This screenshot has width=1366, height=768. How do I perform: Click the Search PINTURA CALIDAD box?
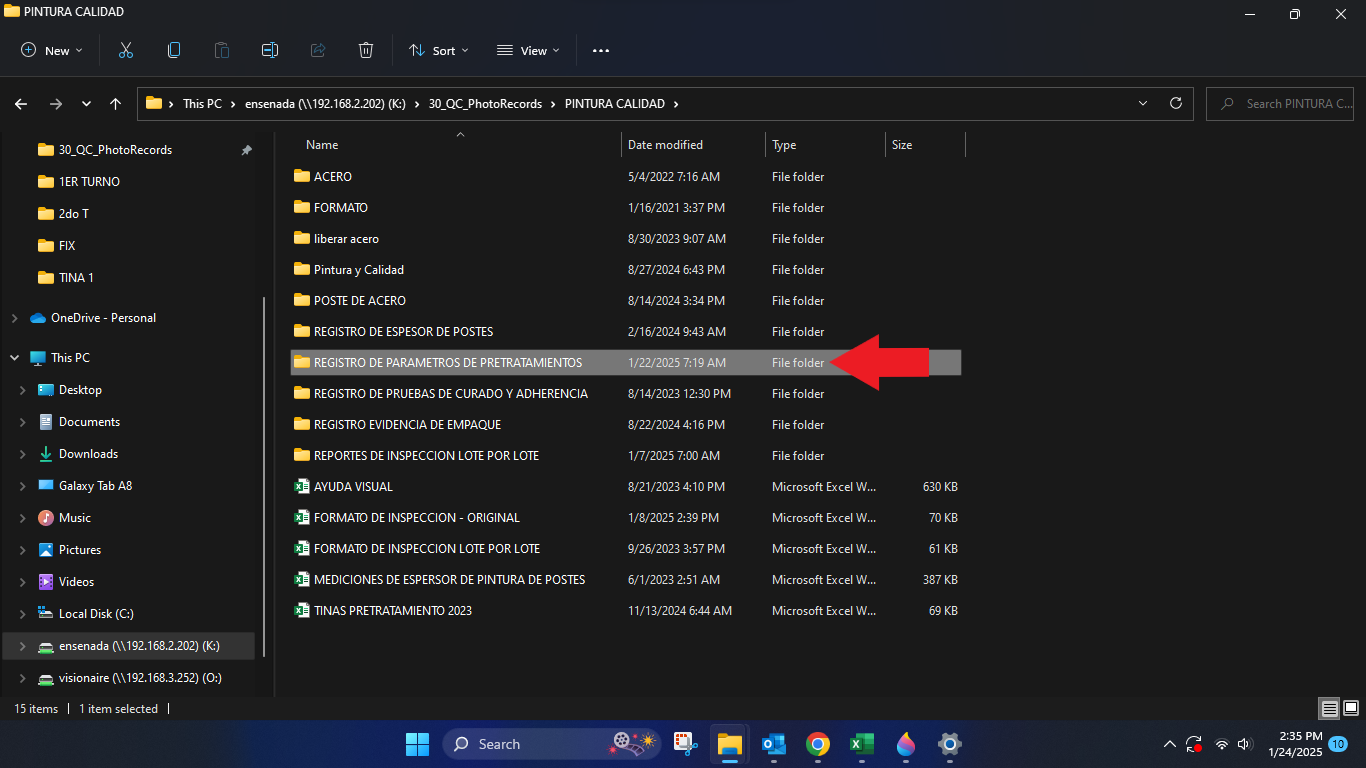point(1281,103)
